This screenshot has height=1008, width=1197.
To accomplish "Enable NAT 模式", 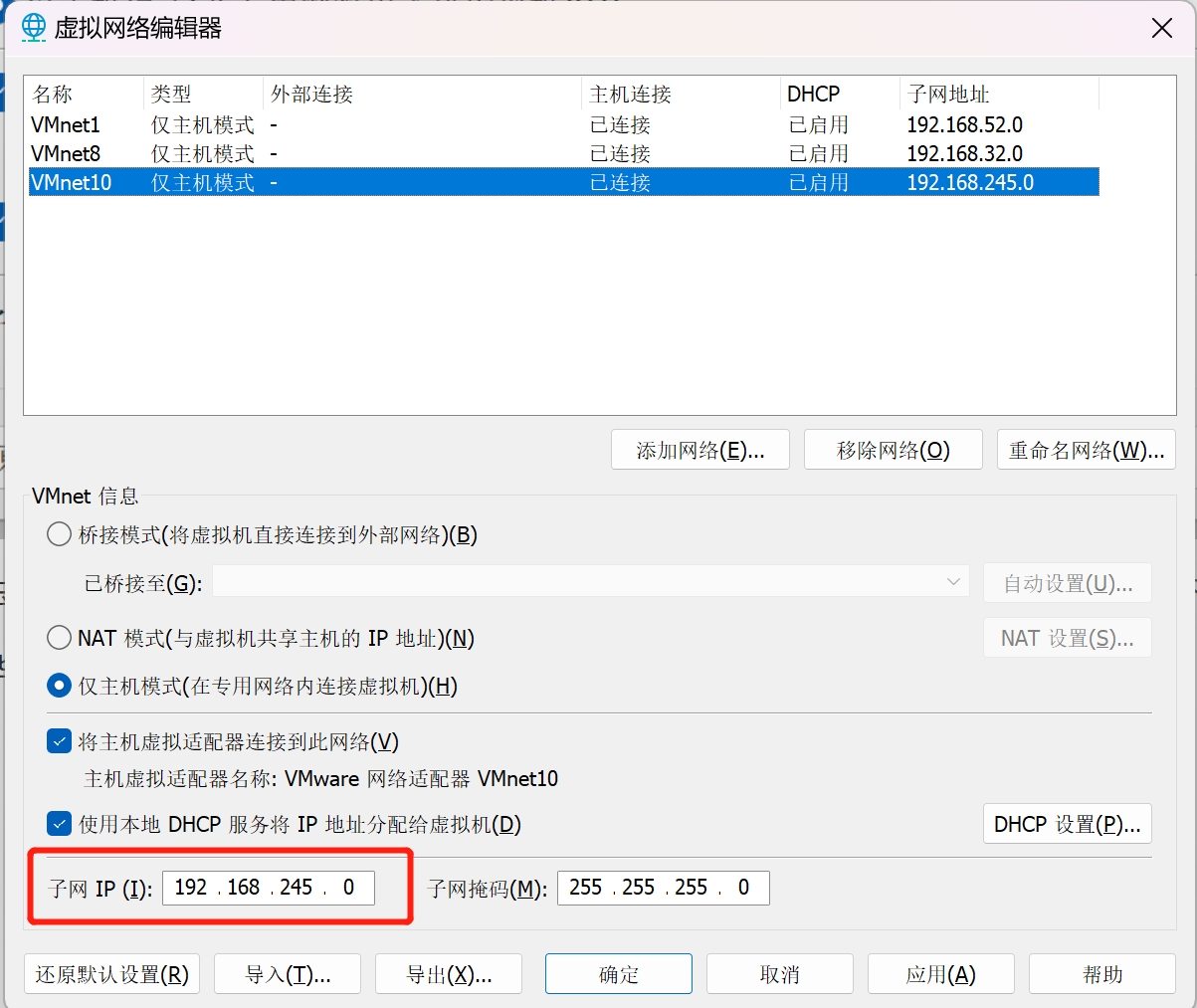I will 59,637.
